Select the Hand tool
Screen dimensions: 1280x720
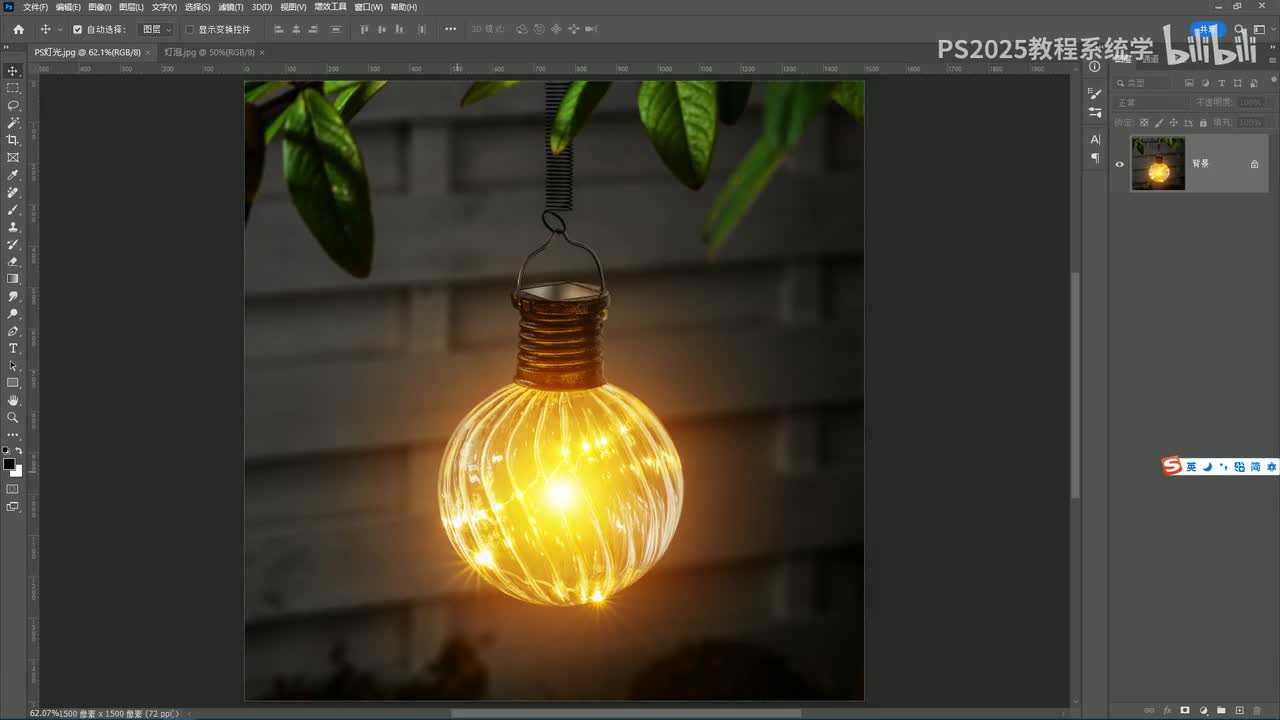pyautogui.click(x=13, y=400)
